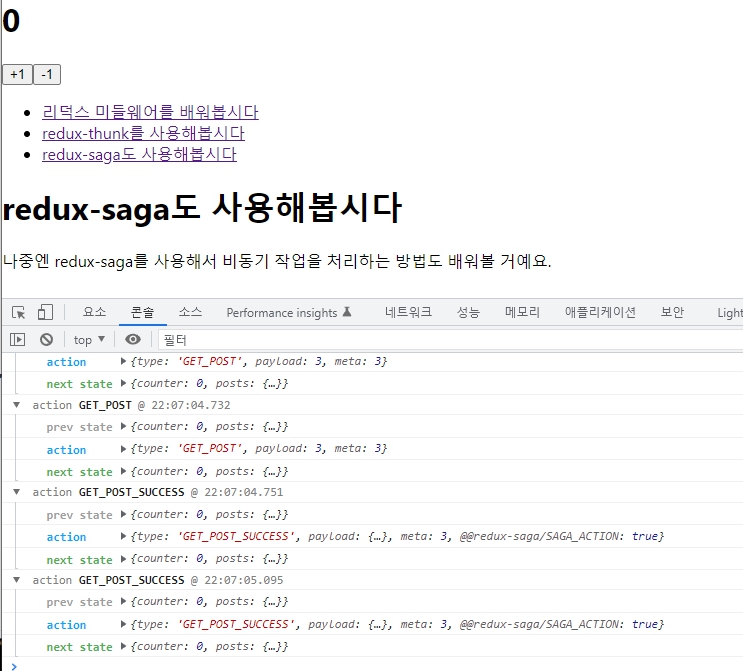Click the console prompt arrow at bottom

point(14,666)
